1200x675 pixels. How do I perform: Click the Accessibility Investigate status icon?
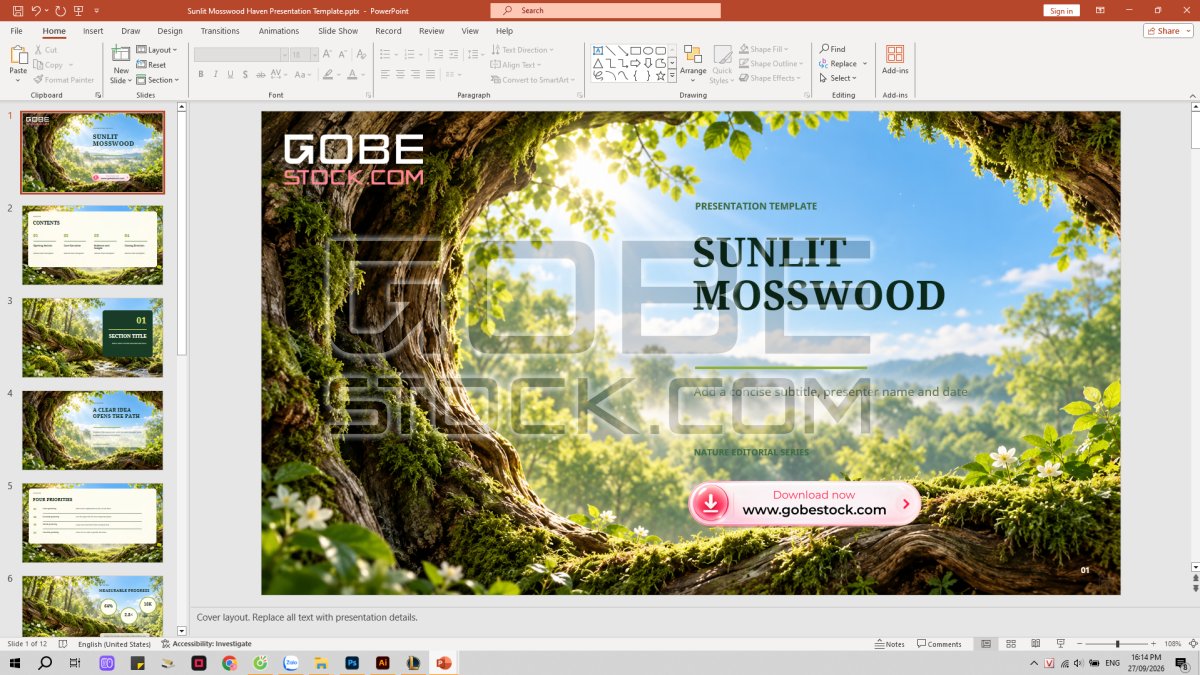[166, 644]
